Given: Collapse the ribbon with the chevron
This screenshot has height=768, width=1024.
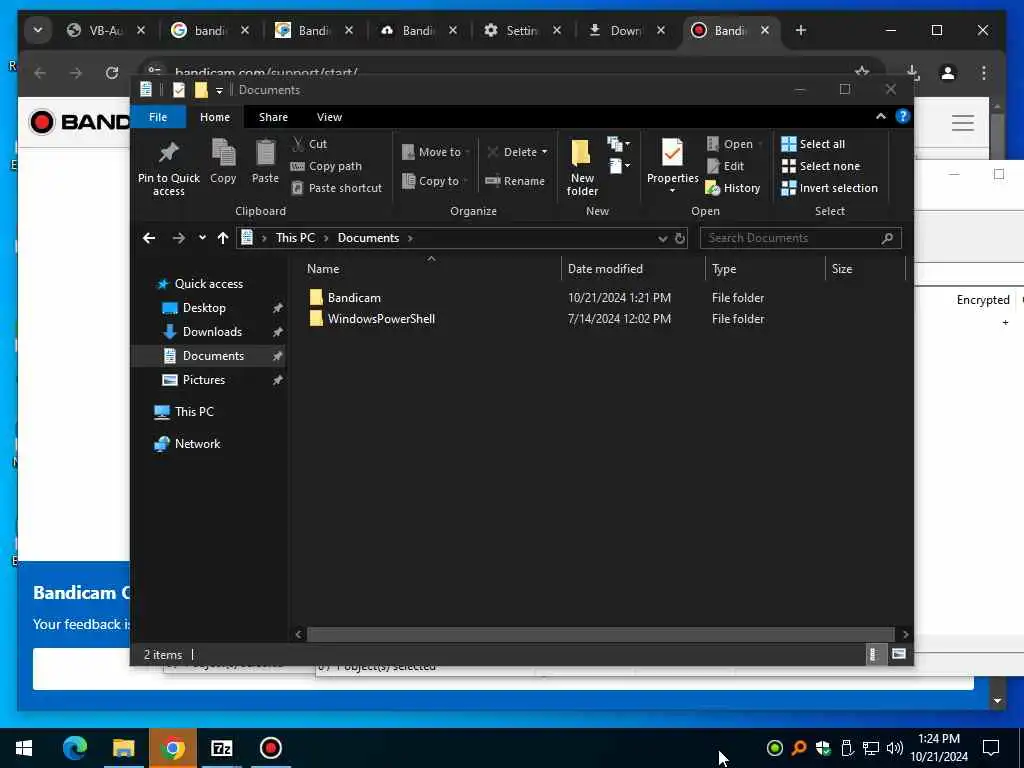Looking at the screenshot, I should (881, 116).
